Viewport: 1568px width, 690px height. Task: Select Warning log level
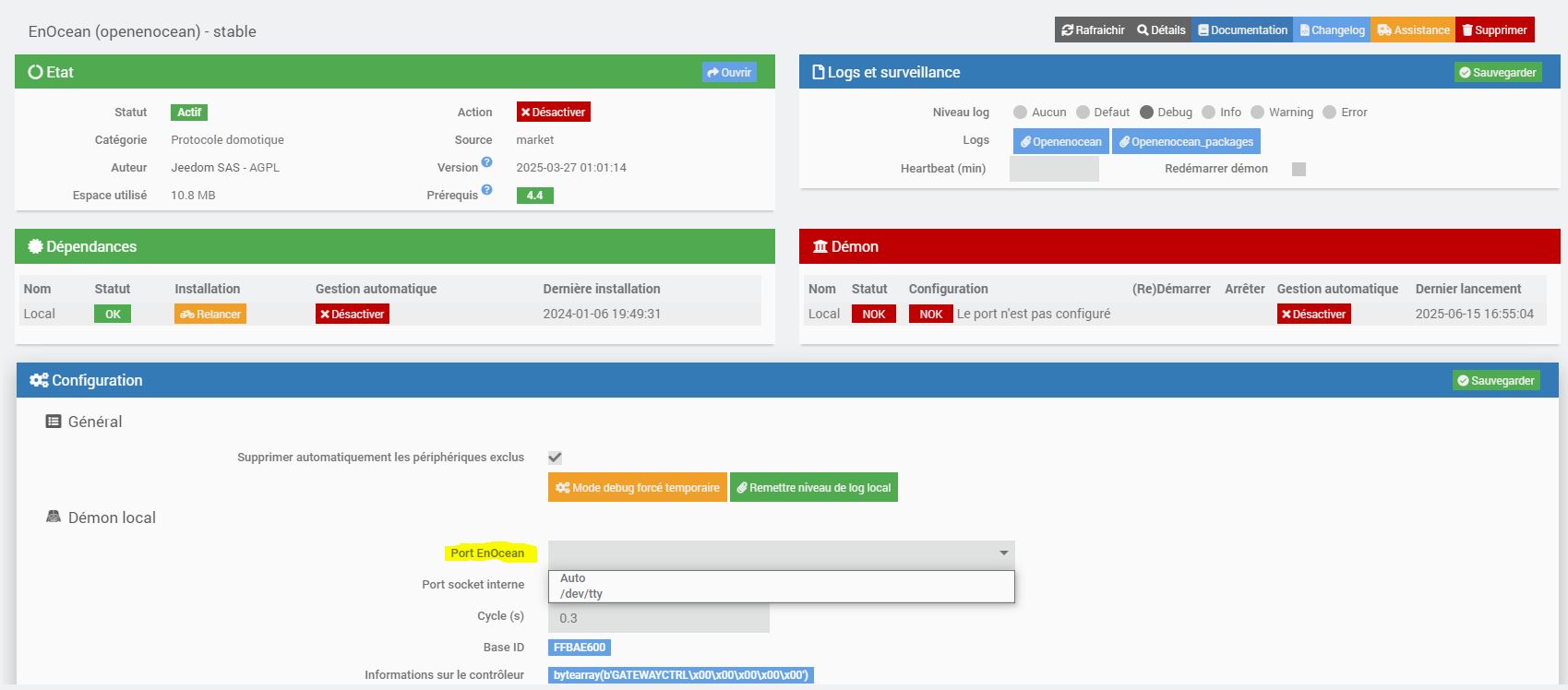click(x=1257, y=113)
